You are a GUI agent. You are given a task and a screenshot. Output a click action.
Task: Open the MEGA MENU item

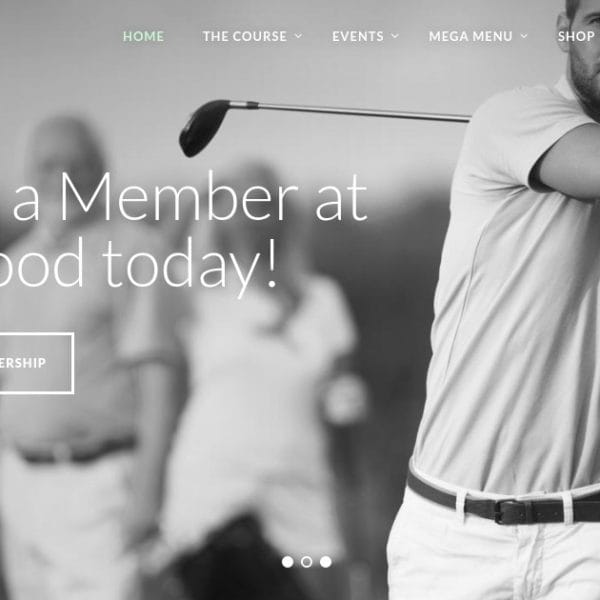tap(470, 36)
